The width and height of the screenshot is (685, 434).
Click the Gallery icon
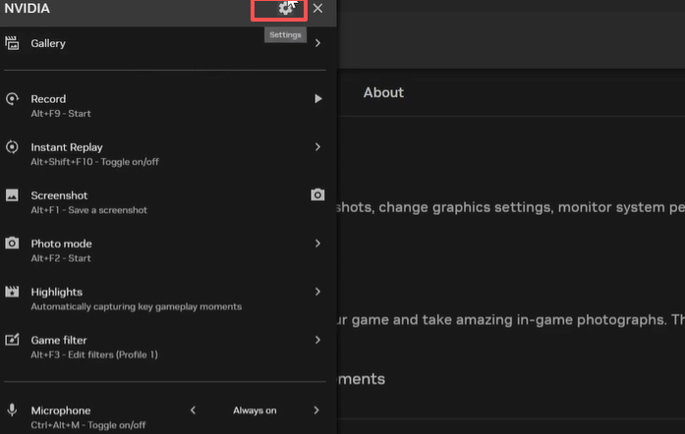click(12, 43)
